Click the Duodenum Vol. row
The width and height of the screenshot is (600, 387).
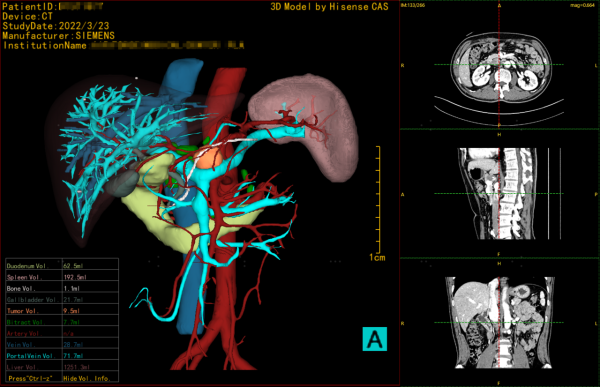click(x=62, y=265)
